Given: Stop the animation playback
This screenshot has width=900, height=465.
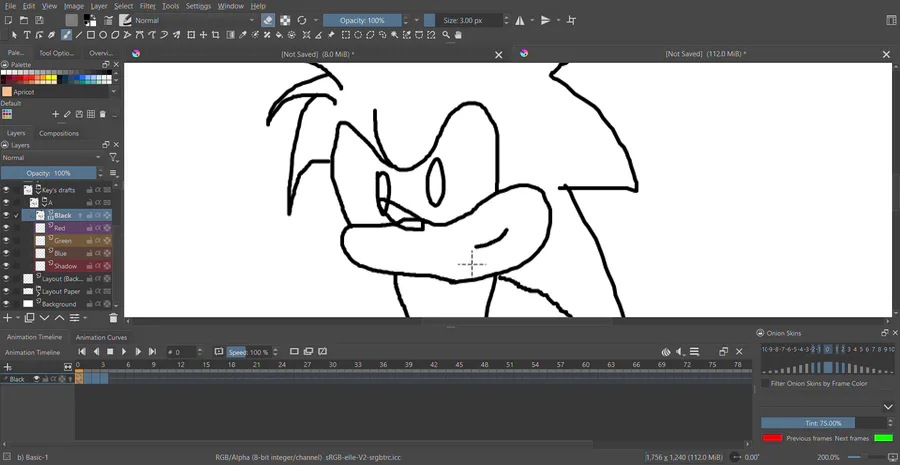Looking at the screenshot, I should pos(110,351).
